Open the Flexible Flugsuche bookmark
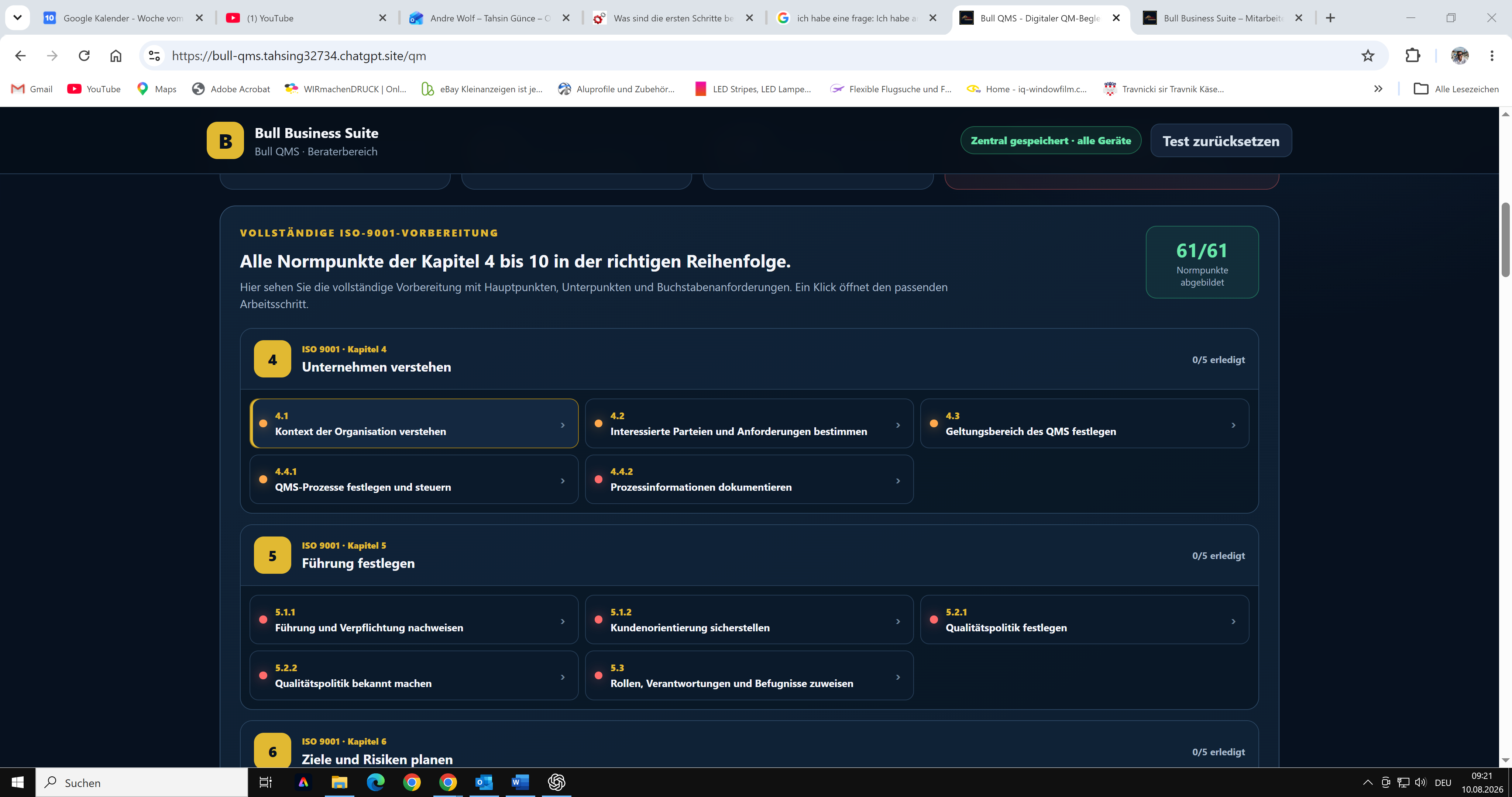 pos(890,89)
